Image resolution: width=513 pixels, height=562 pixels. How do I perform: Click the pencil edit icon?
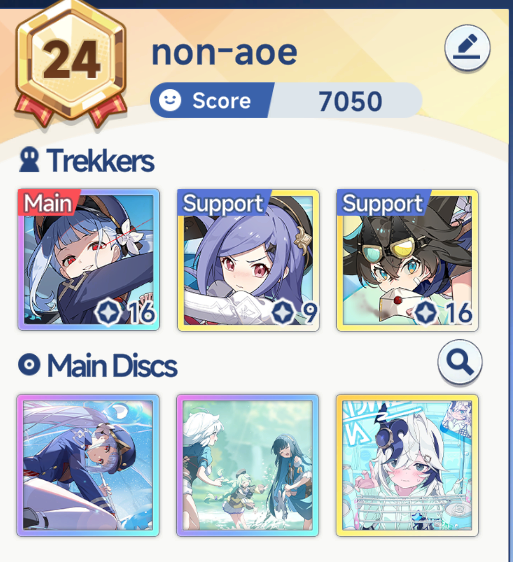[x=467, y=48]
